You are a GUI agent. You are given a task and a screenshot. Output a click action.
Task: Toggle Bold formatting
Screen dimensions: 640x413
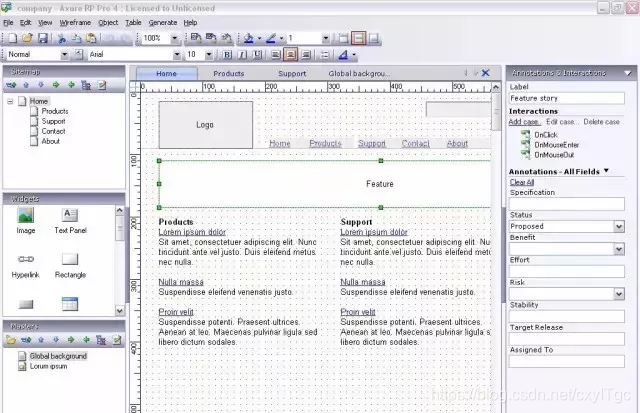click(227, 55)
